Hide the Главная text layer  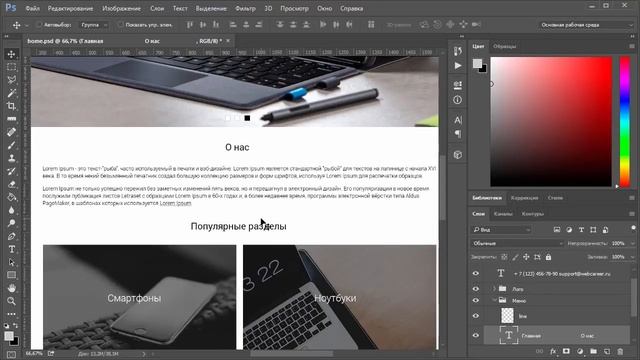[476, 336]
